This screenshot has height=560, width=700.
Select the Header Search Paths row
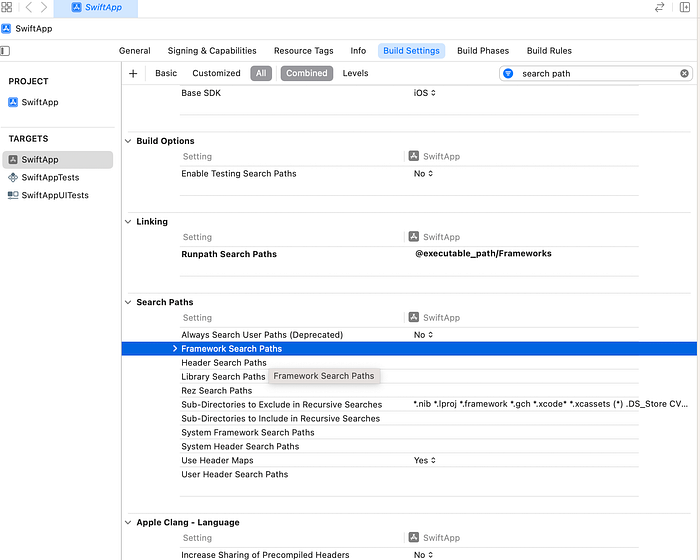(224, 363)
